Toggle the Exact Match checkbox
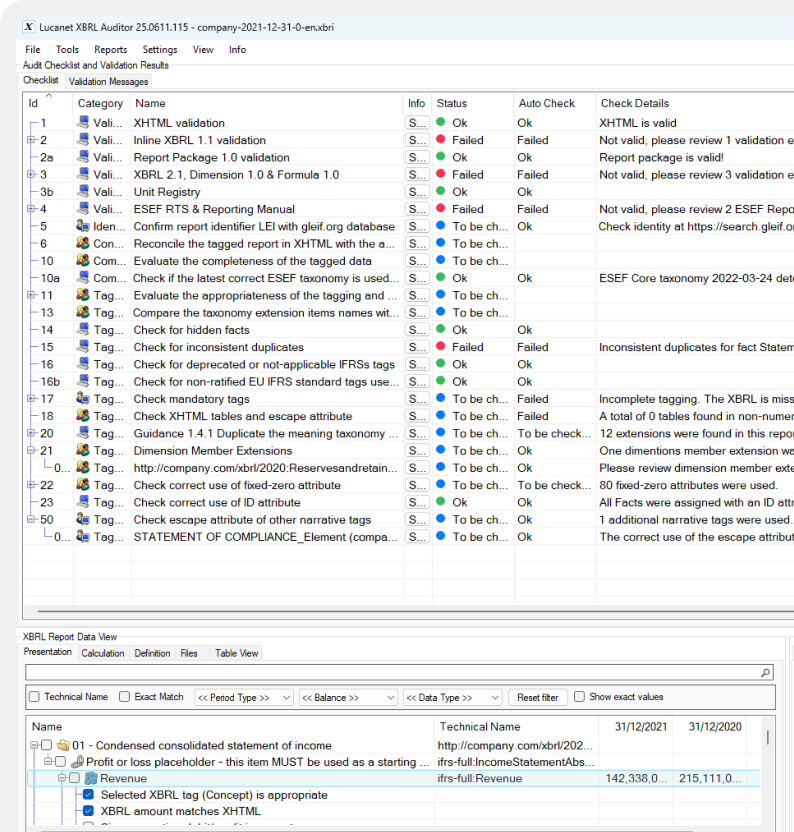Viewport: 794px width, 832px height. click(x=125, y=697)
